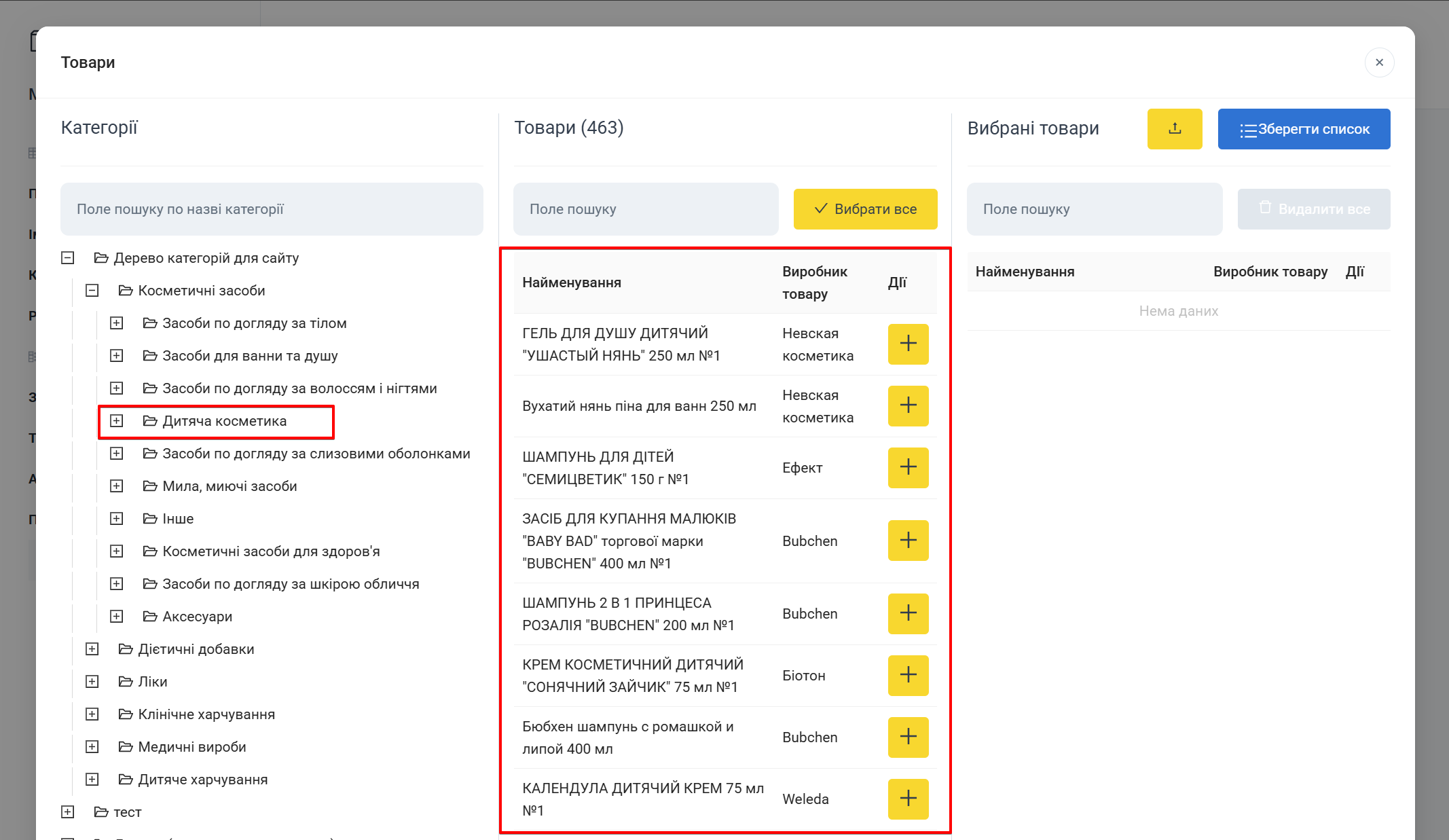Viewport: 1449px width, 840px height.
Task: Add Бюбхен шампунь с ромашкой product
Action: [908, 737]
